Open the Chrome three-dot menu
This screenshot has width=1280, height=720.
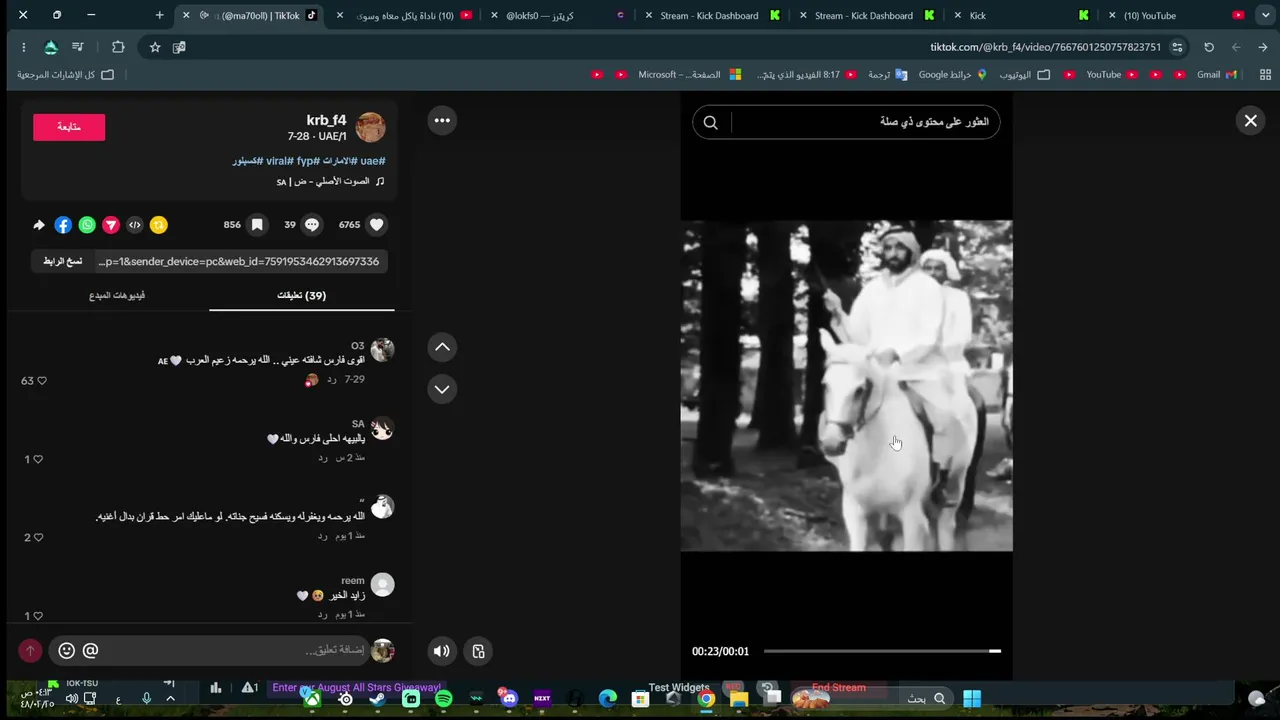tap(23, 47)
